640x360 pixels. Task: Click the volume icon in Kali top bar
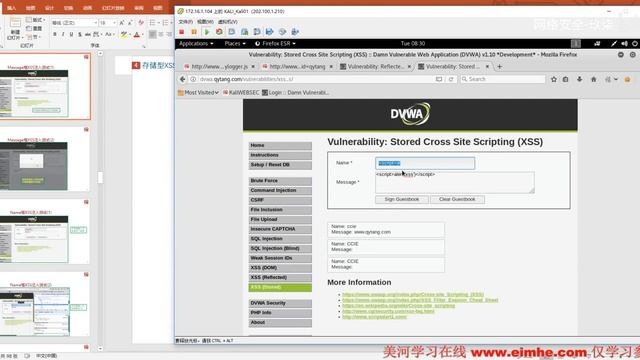pos(624,44)
